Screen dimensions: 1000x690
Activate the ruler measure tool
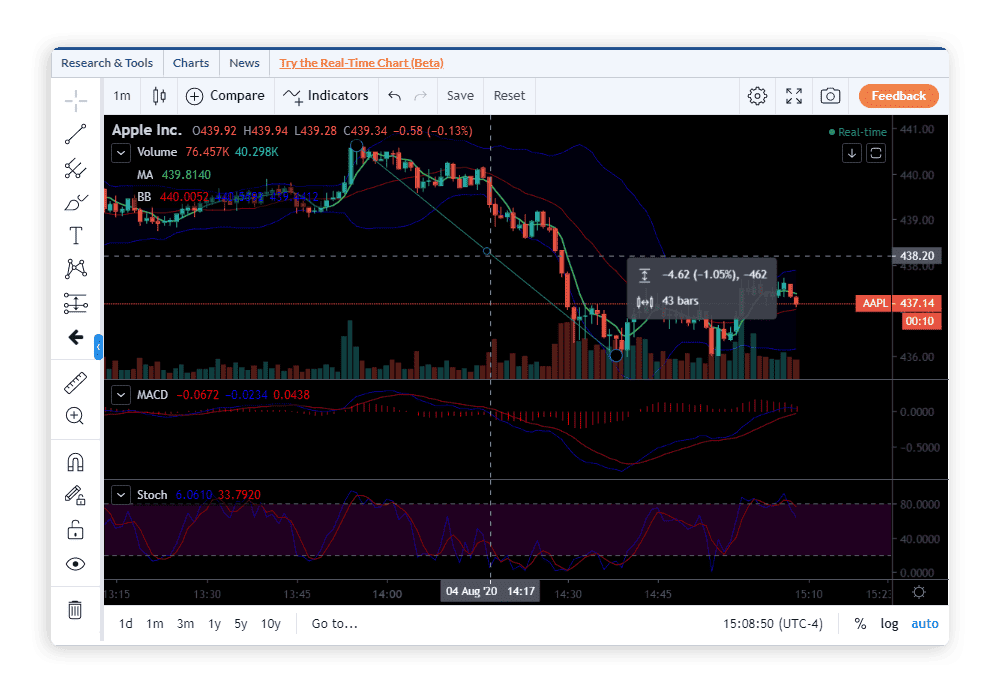75,381
